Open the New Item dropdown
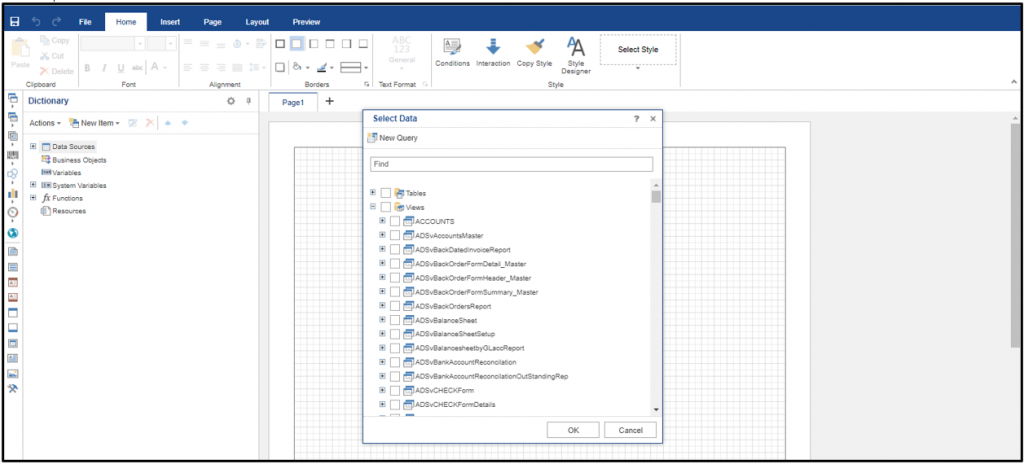 point(95,123)
